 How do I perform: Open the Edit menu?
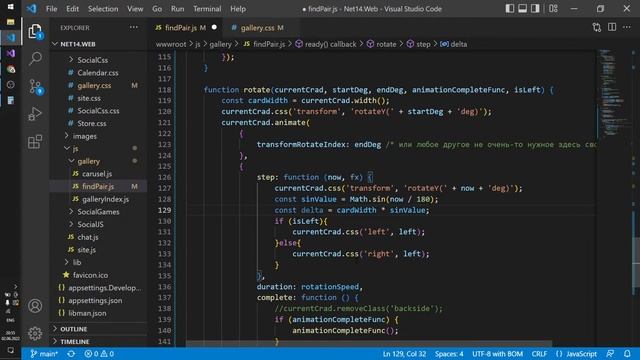(x=72, y=9)
